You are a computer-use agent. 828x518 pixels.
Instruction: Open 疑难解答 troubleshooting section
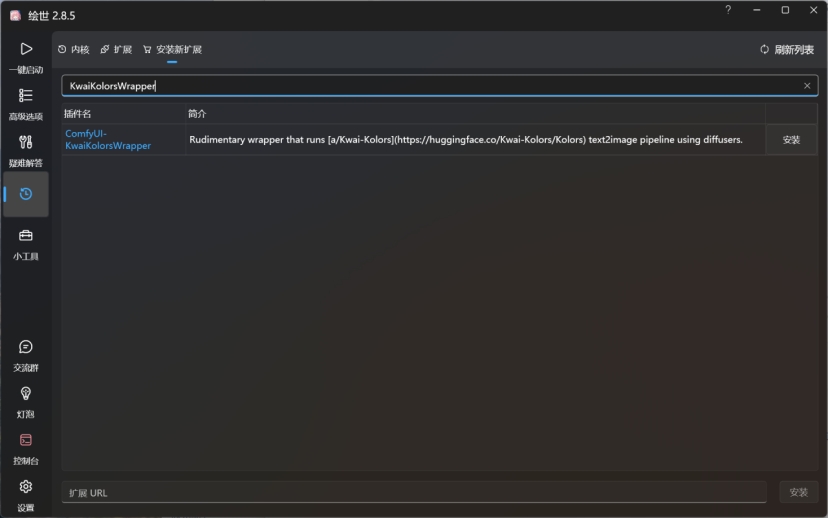26,151
